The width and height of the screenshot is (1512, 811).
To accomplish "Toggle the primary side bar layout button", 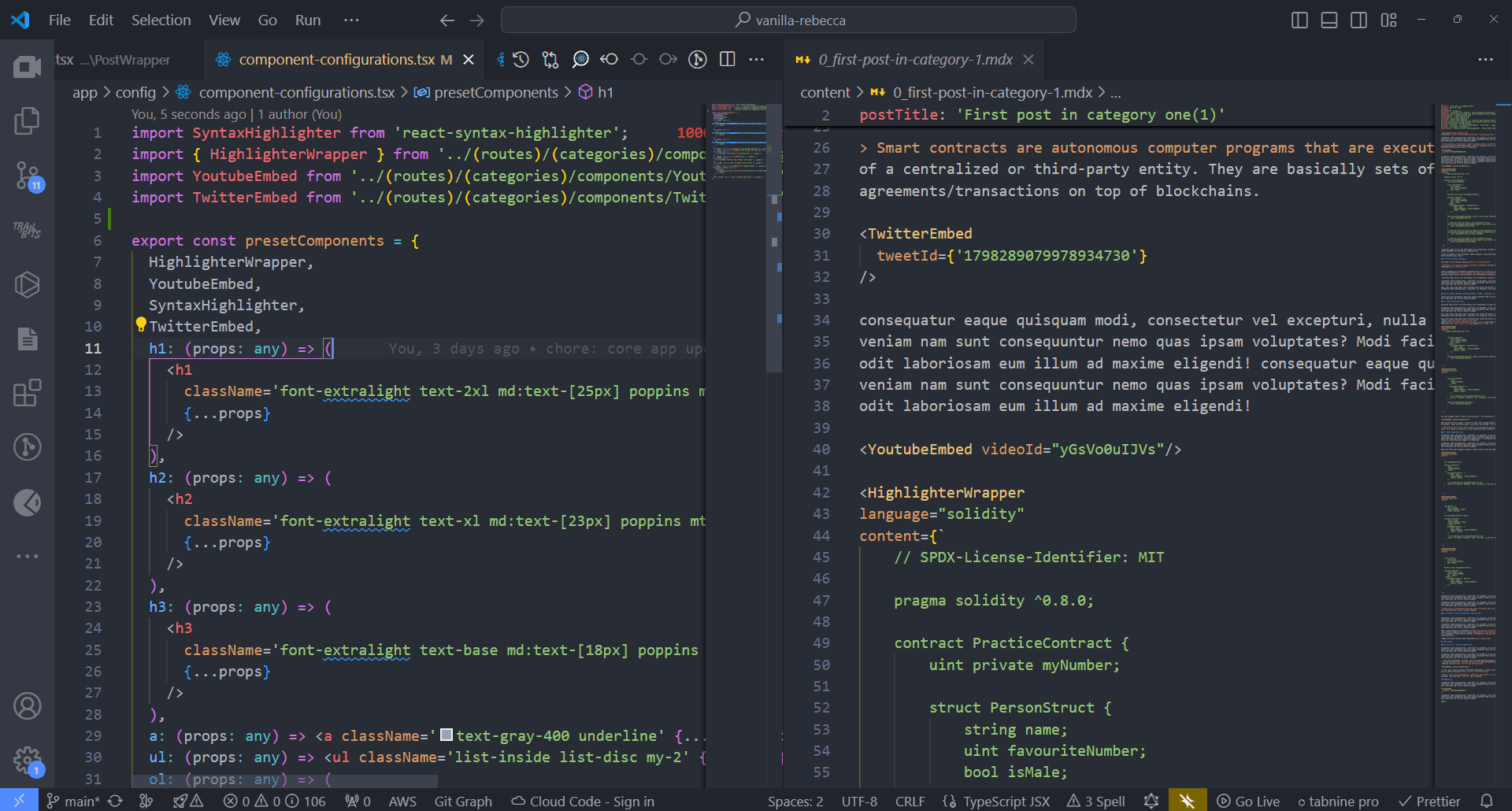I will [x=1300, y=20].
